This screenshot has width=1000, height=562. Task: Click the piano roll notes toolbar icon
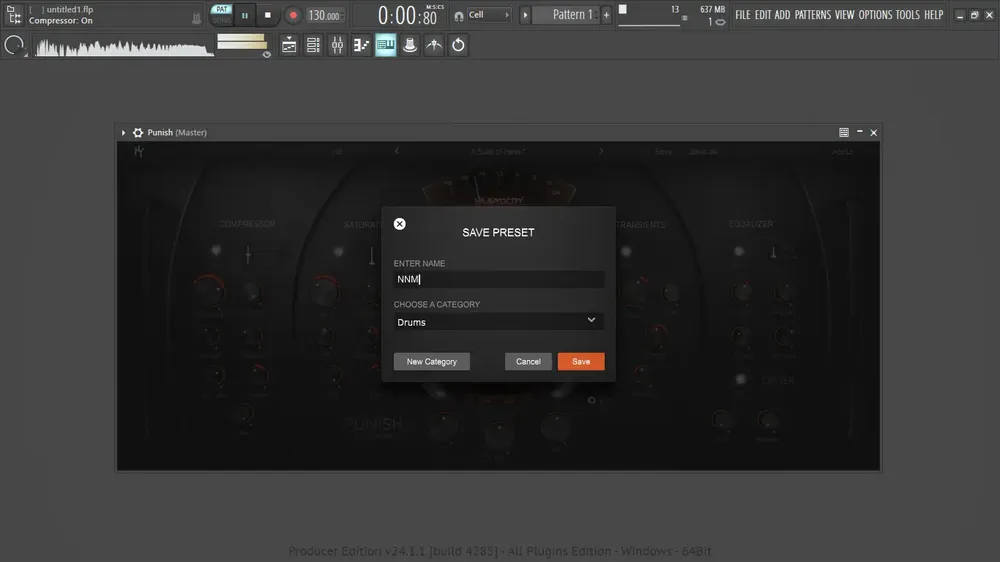362,45
